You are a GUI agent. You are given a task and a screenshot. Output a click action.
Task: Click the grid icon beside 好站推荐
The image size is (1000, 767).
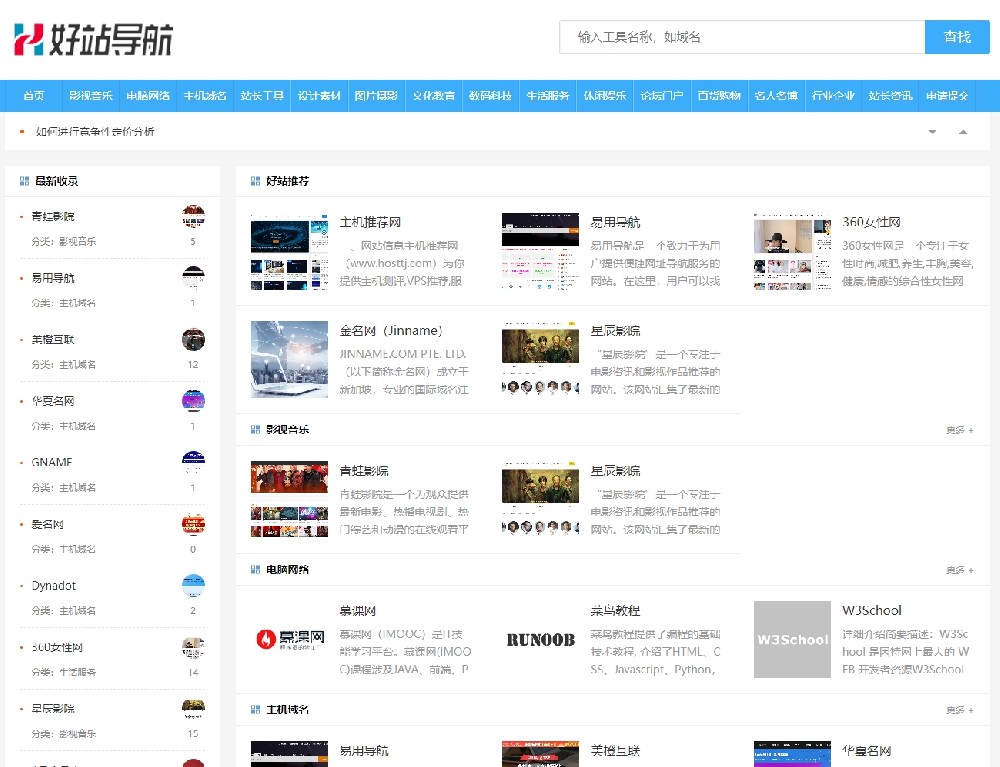[255, 181]
